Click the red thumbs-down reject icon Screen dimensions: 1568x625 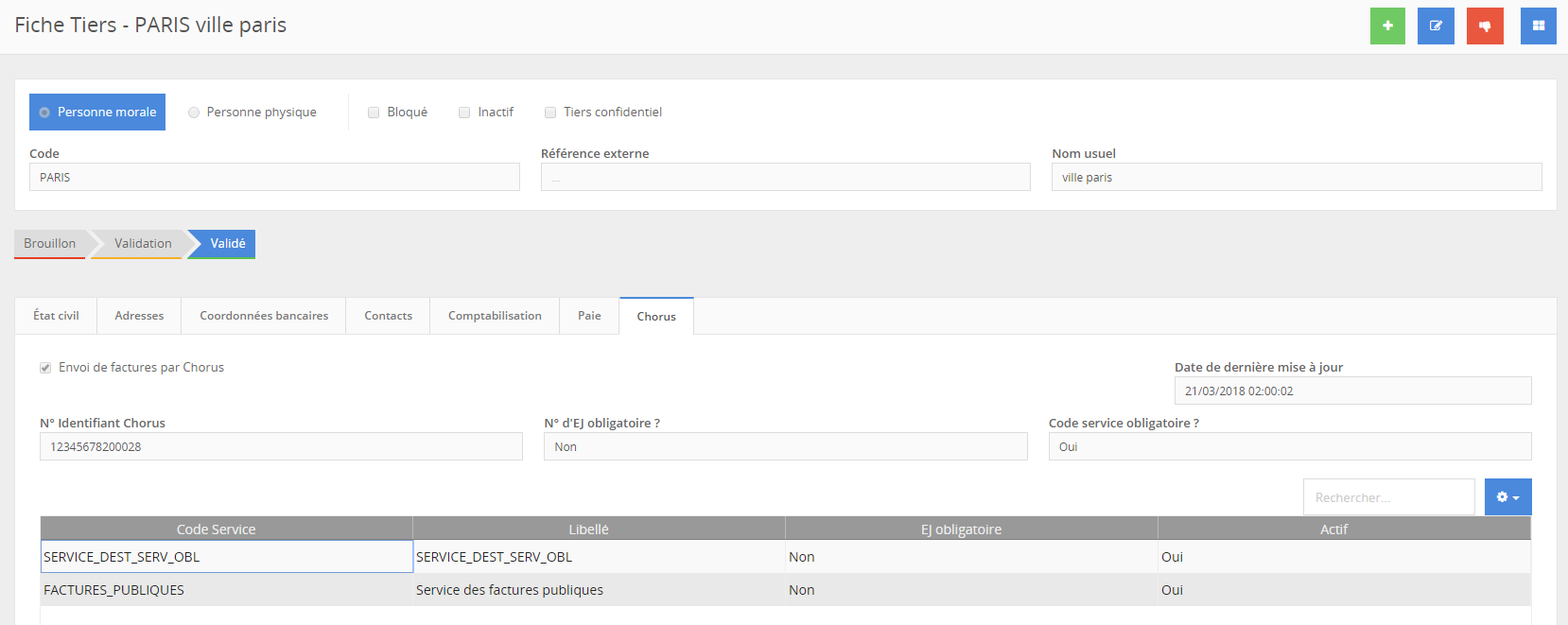tap(1485, 26)
